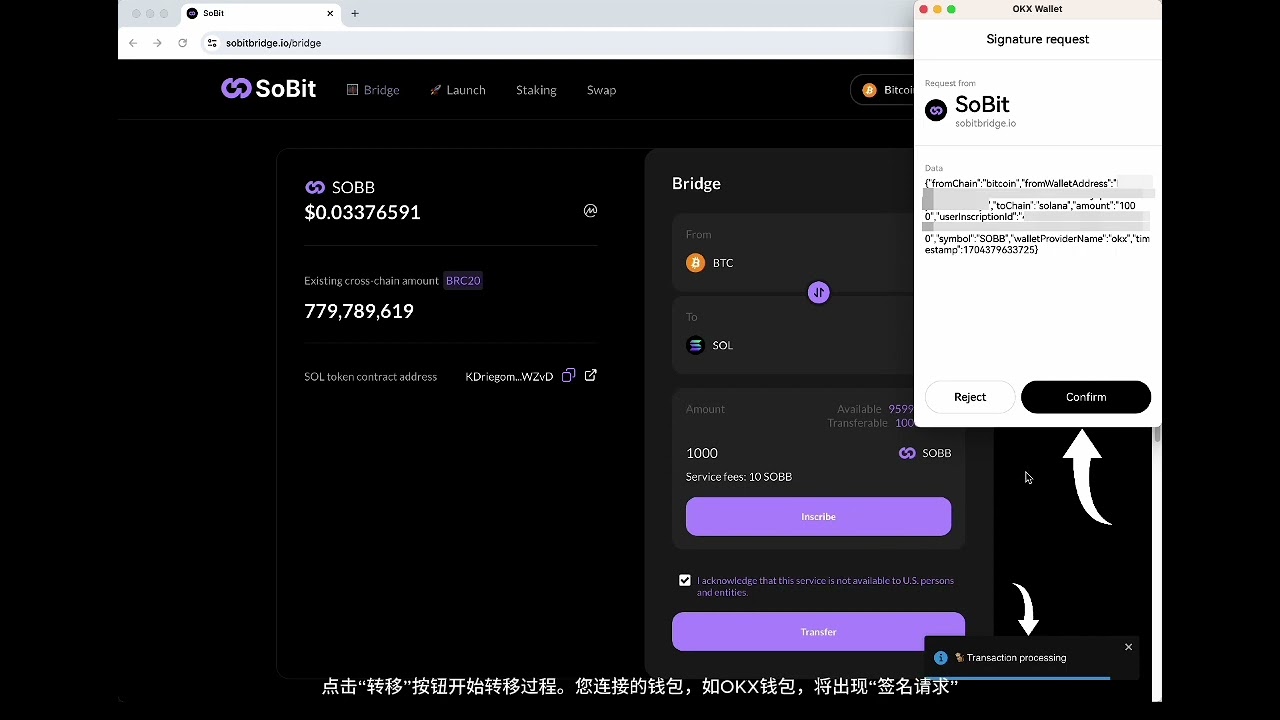
Task: Click the Transferable amount value
Action: (x=905, y=423)
